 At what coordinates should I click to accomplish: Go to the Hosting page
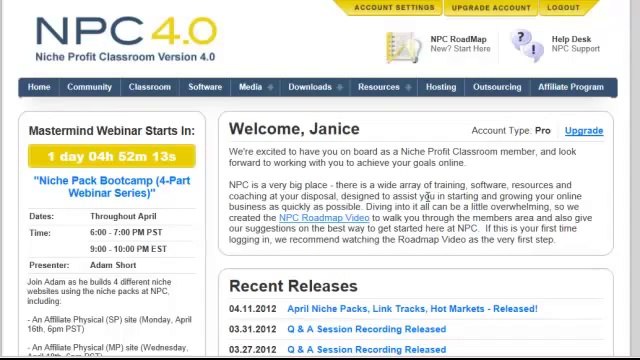441,87
